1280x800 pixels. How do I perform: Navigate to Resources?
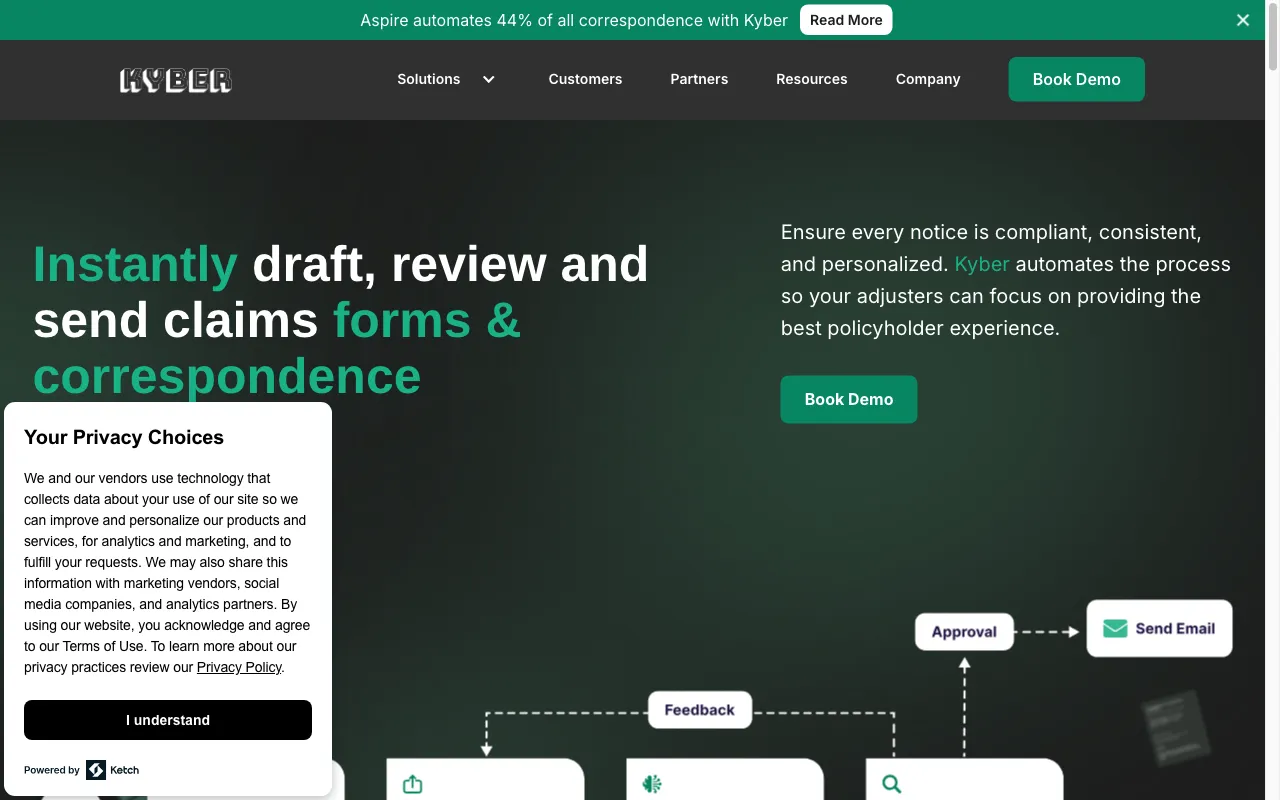point(812,79)
